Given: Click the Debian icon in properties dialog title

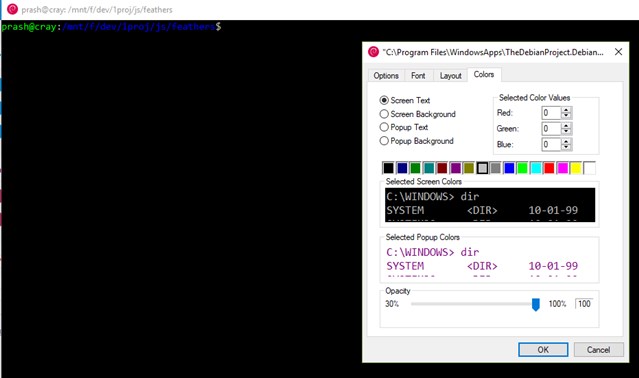Looking at the screenshot, I should coord(373,52).
